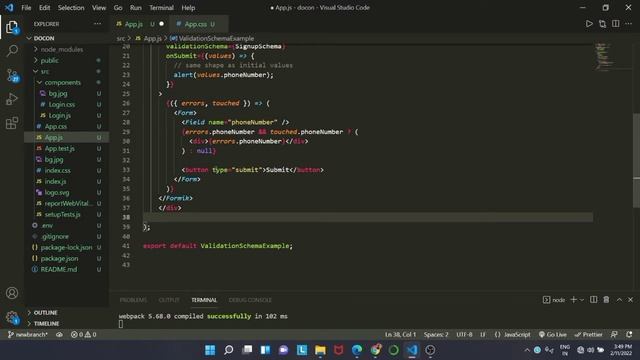640x360 pixels.
Task: Open Windows Start button on taskbar
Action: point(210,350)
